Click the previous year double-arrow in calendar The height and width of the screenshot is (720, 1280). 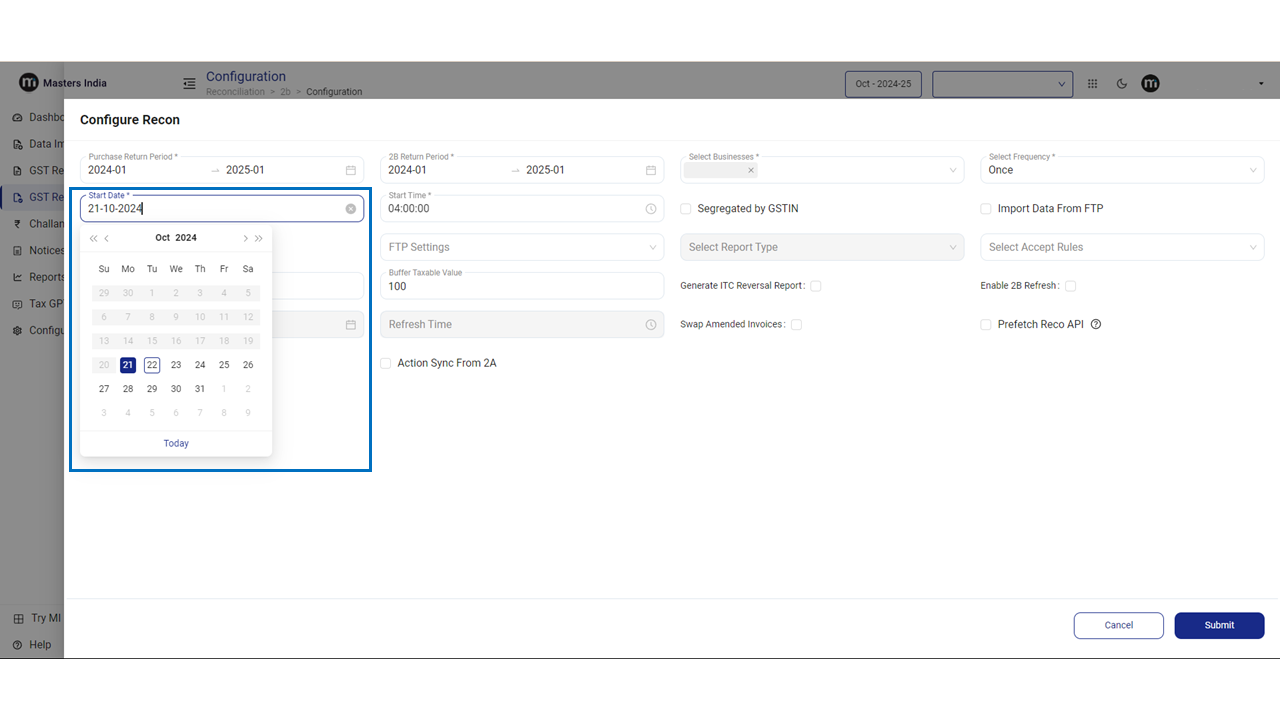94,238
